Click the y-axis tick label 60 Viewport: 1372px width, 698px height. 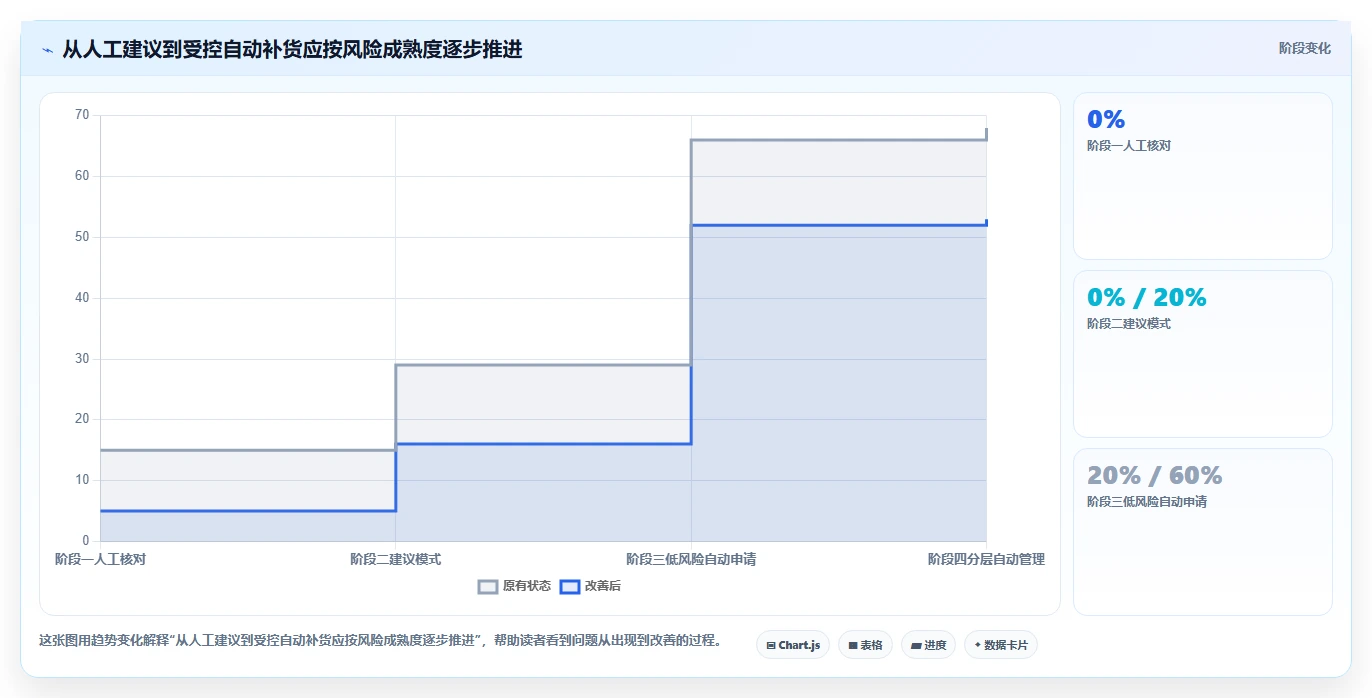pyautogui.click(x=82, y=176)
